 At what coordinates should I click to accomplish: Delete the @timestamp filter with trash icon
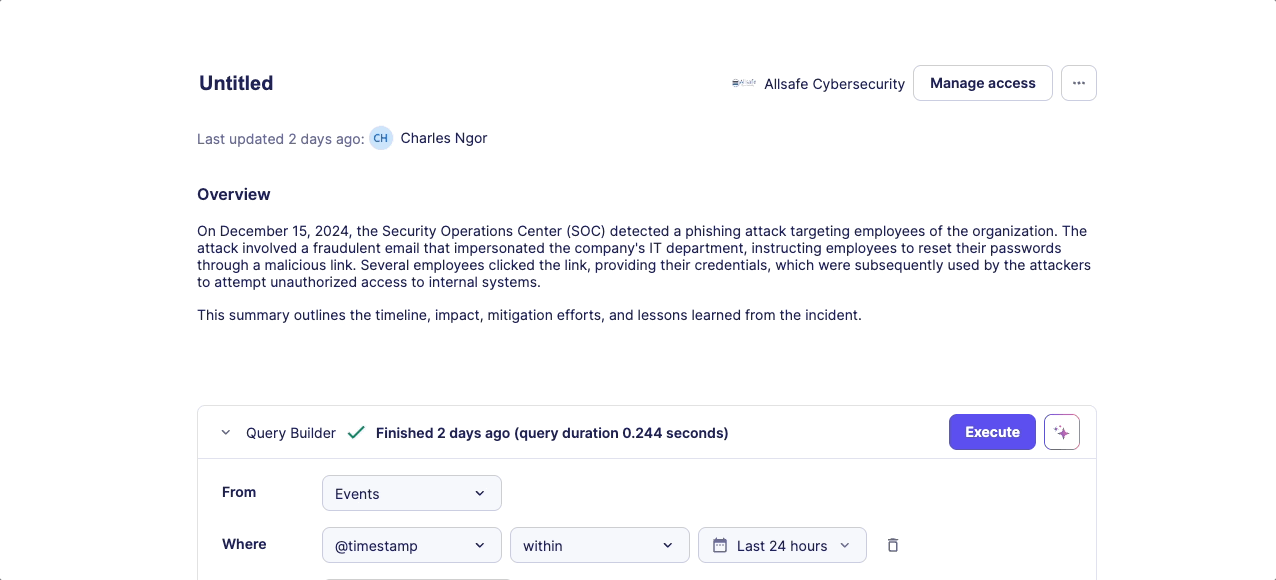pos(893,545)
